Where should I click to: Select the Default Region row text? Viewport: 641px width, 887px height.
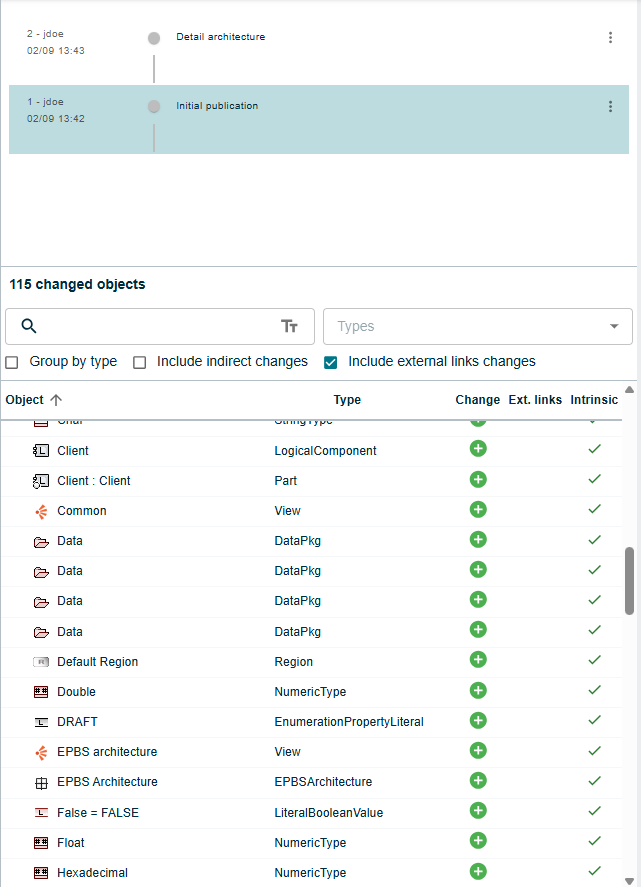point(97,662)
